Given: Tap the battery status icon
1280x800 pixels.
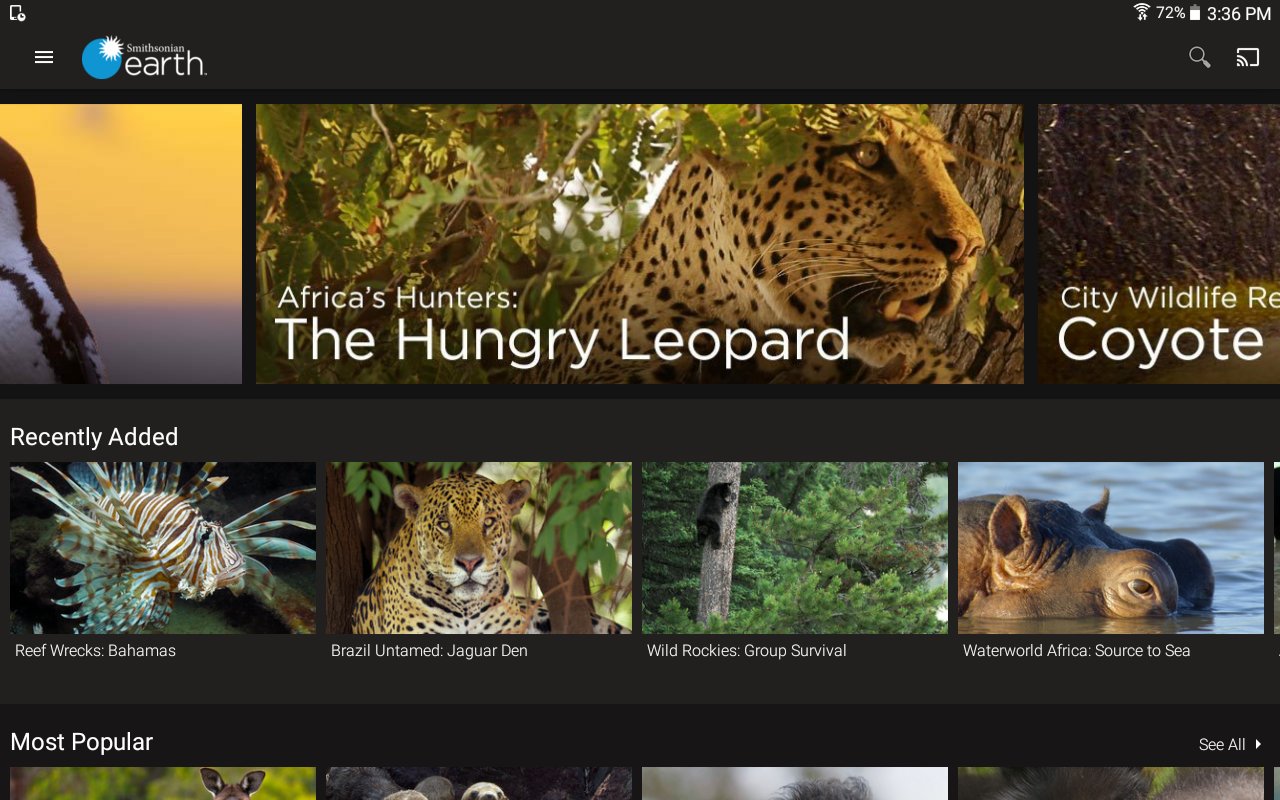Looking at the screenshot, I should pos(1194,13).
